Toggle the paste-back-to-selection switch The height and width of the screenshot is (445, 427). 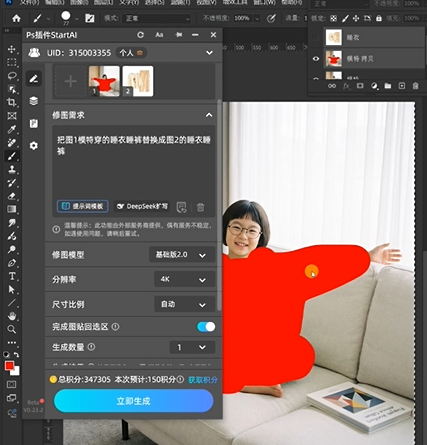click(206, 327)
